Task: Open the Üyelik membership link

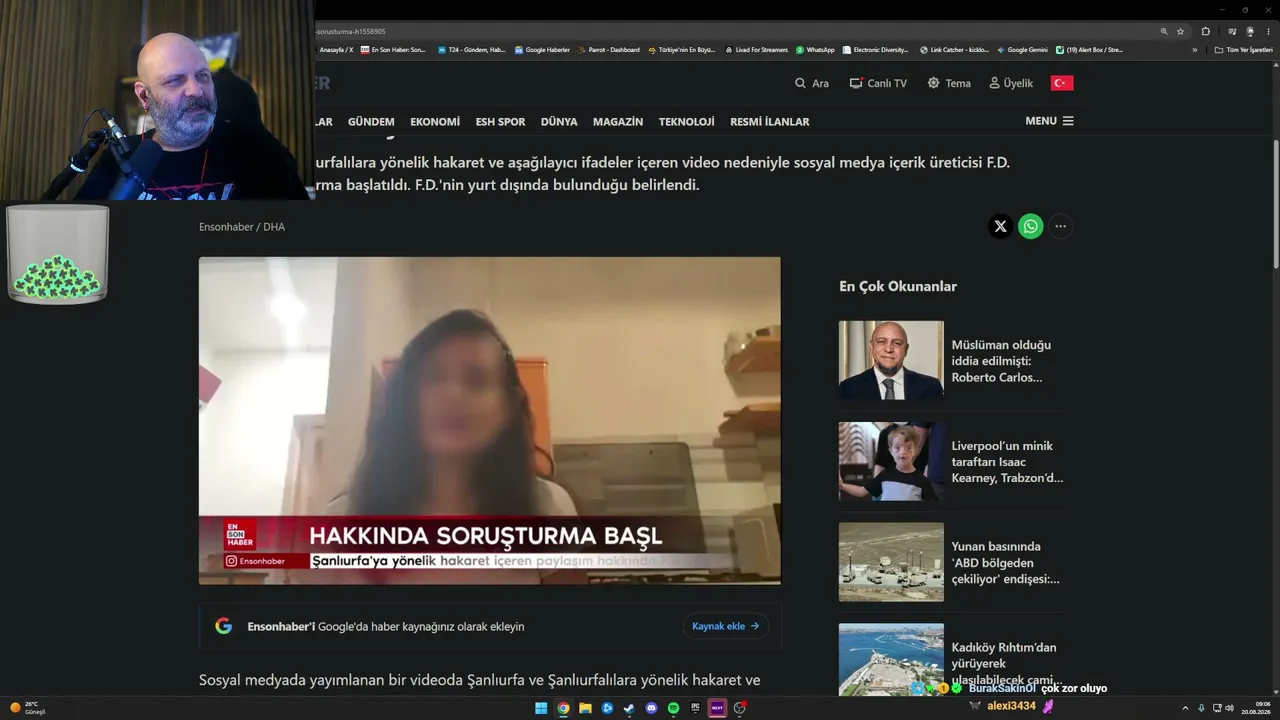Action: point(1011,83)
